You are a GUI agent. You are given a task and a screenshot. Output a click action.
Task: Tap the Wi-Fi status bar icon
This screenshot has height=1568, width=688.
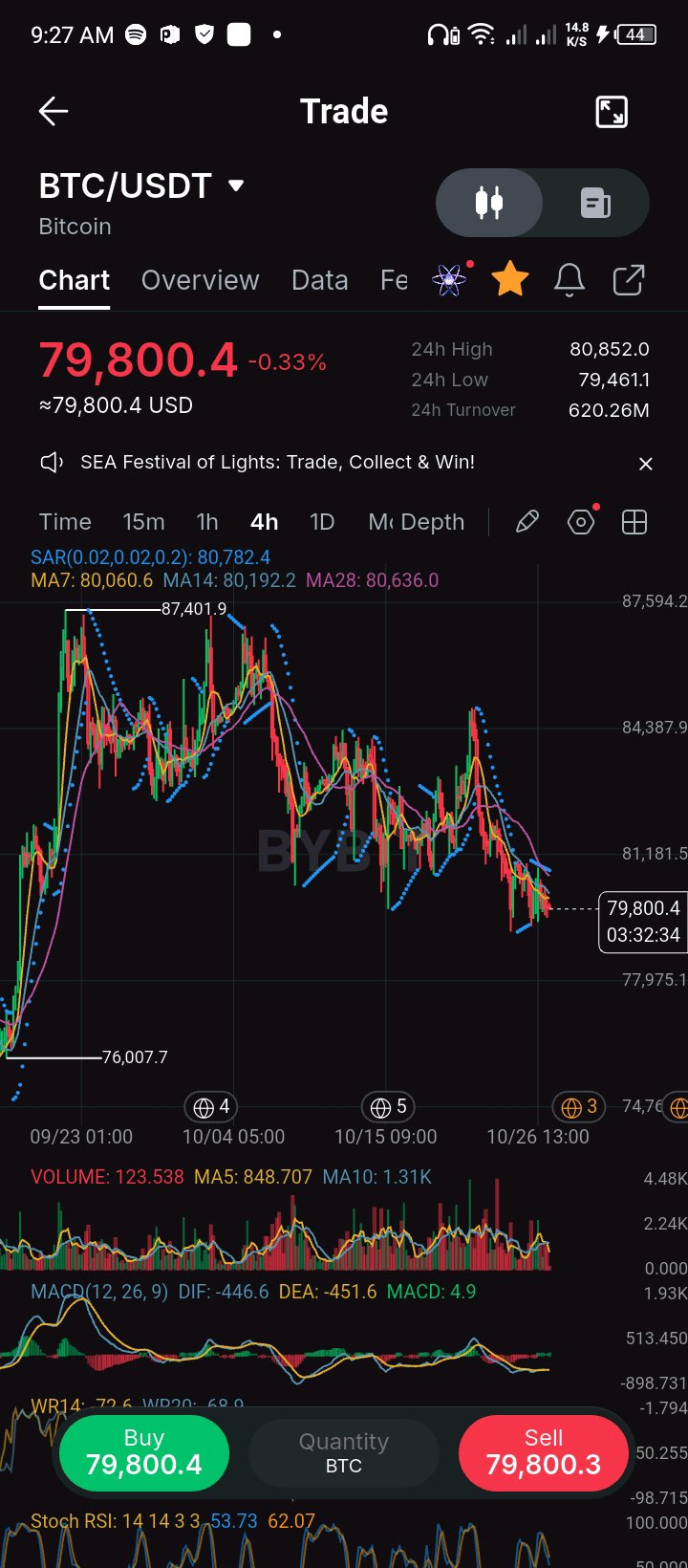483,35
